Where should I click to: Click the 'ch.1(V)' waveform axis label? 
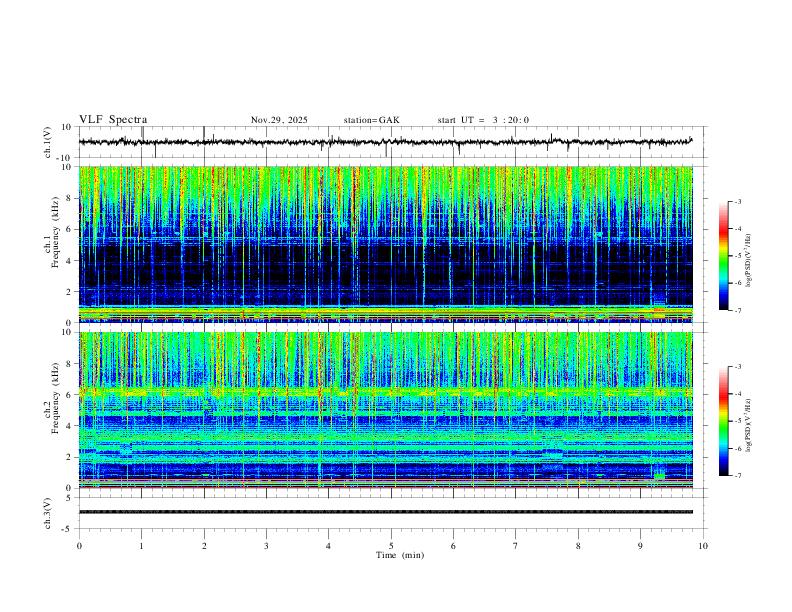pos(48,142)
